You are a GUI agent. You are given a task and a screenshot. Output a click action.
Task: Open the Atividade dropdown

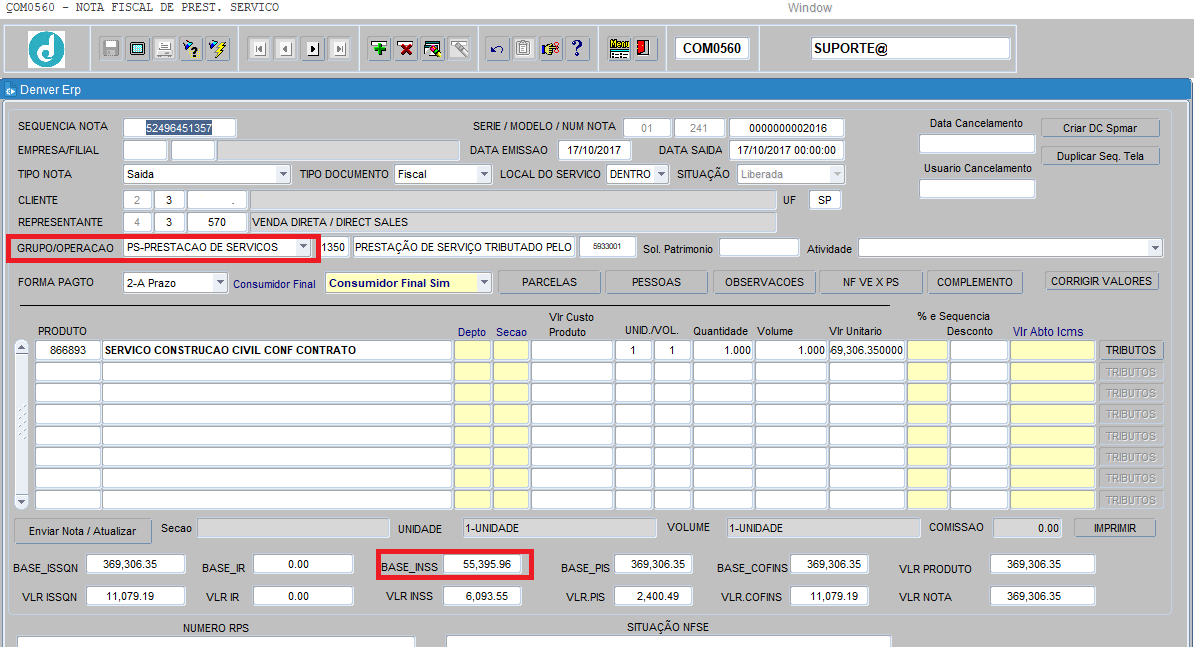1155,248
